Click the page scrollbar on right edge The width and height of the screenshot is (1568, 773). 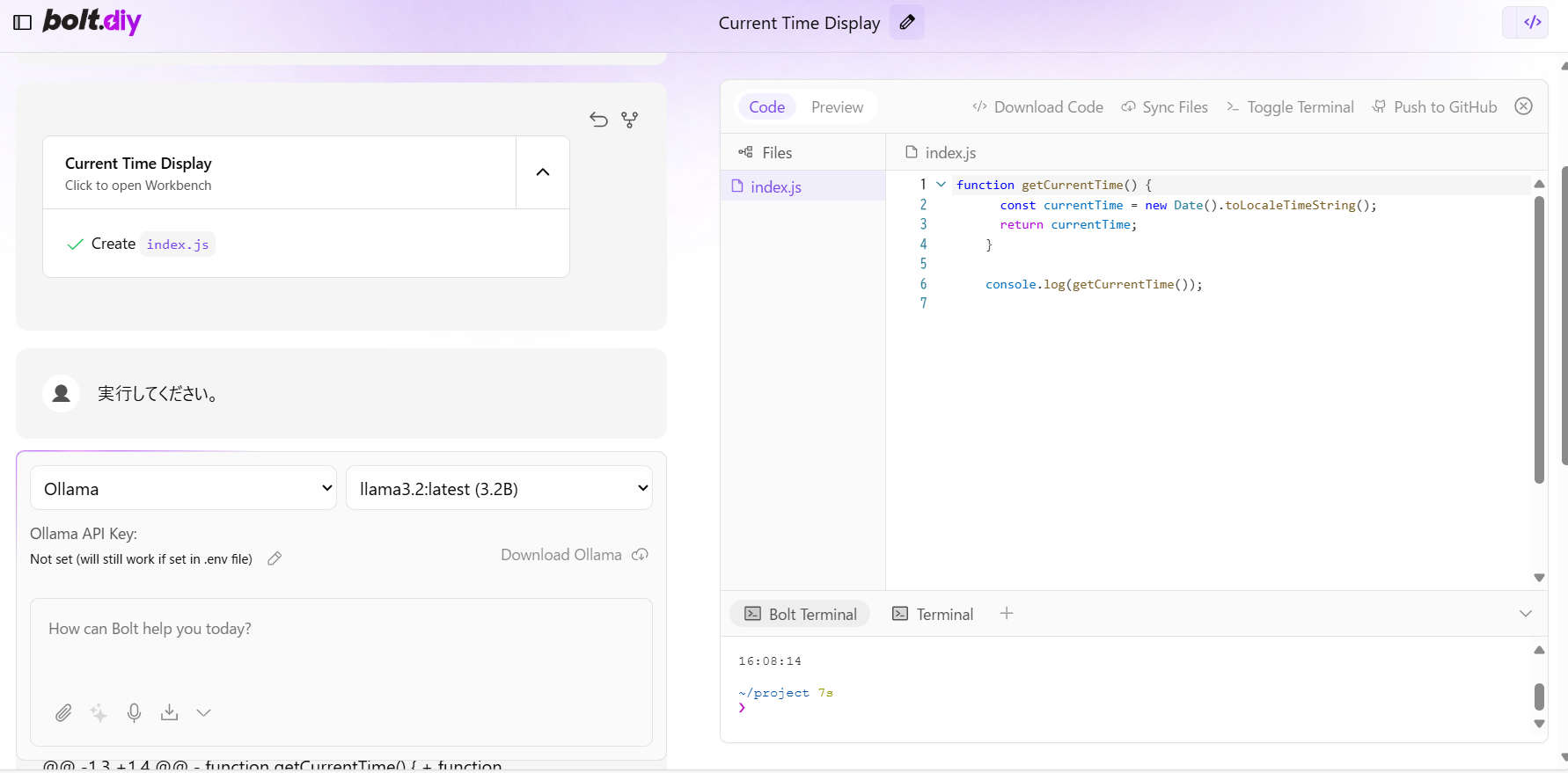(x=1564, y=314)
